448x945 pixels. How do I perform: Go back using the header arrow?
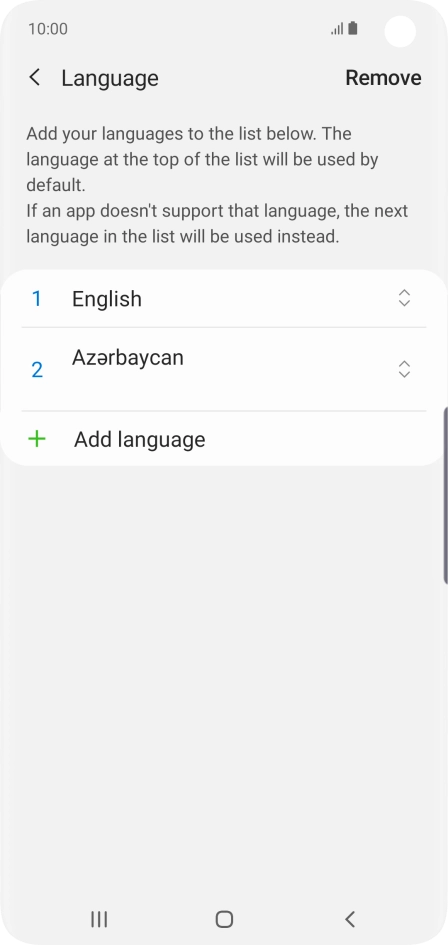coord(35,78)
